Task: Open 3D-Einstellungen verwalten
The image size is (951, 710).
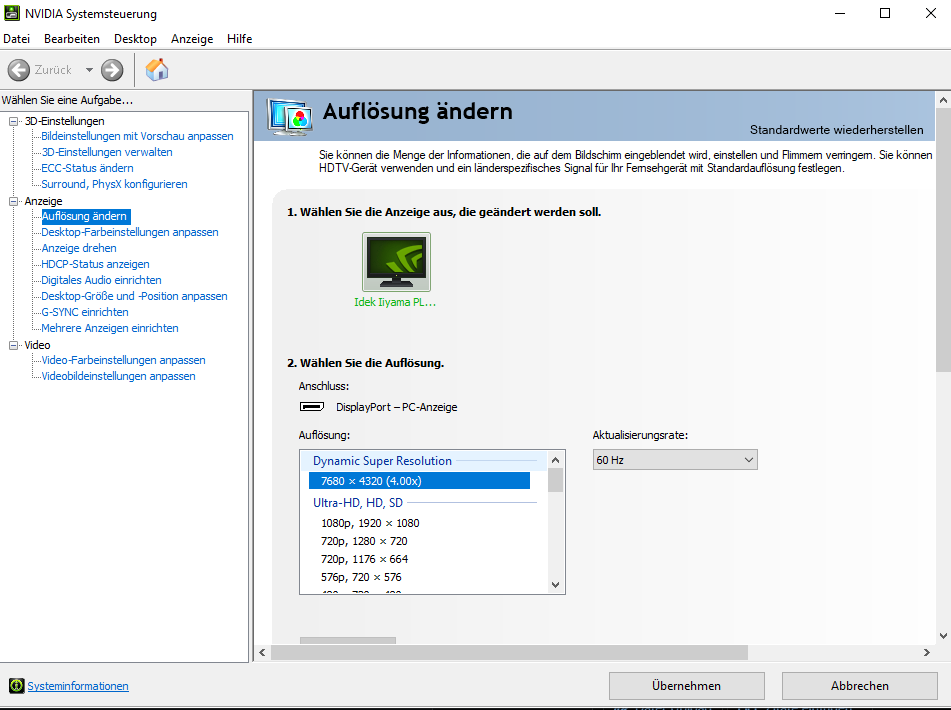Action: pos(107,152)
